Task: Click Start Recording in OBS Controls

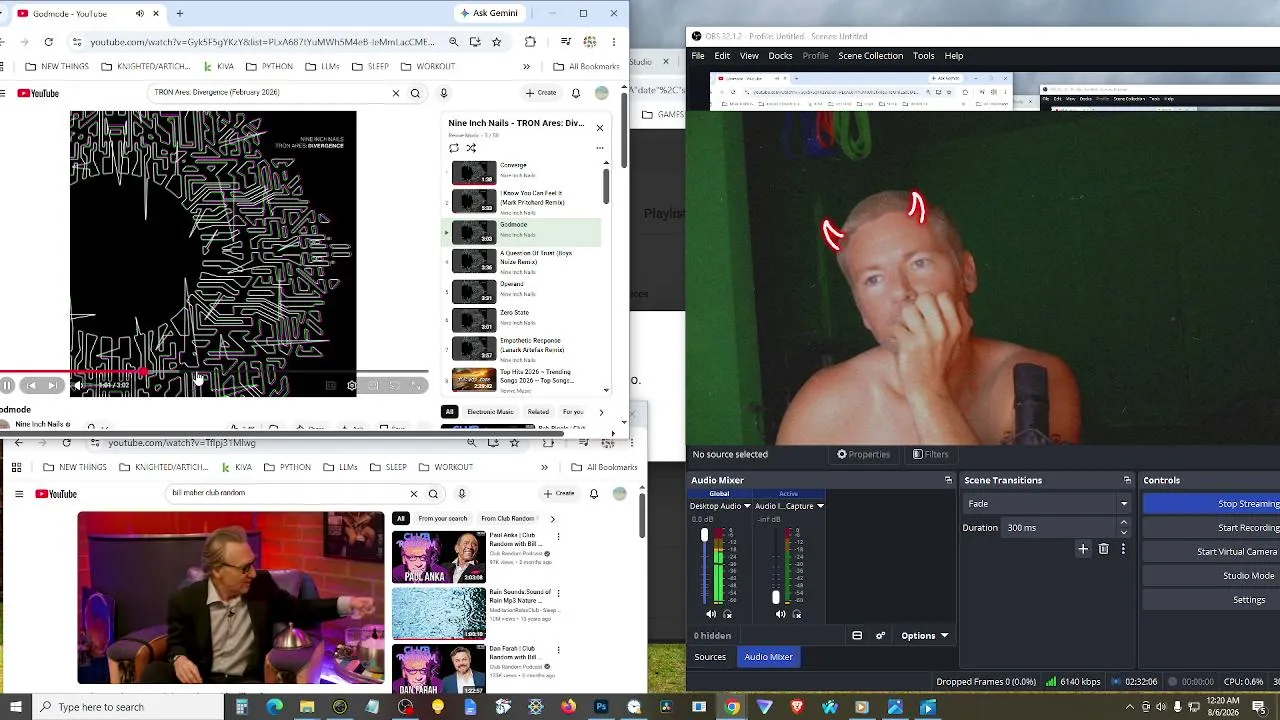Action: pos(1212,528)
